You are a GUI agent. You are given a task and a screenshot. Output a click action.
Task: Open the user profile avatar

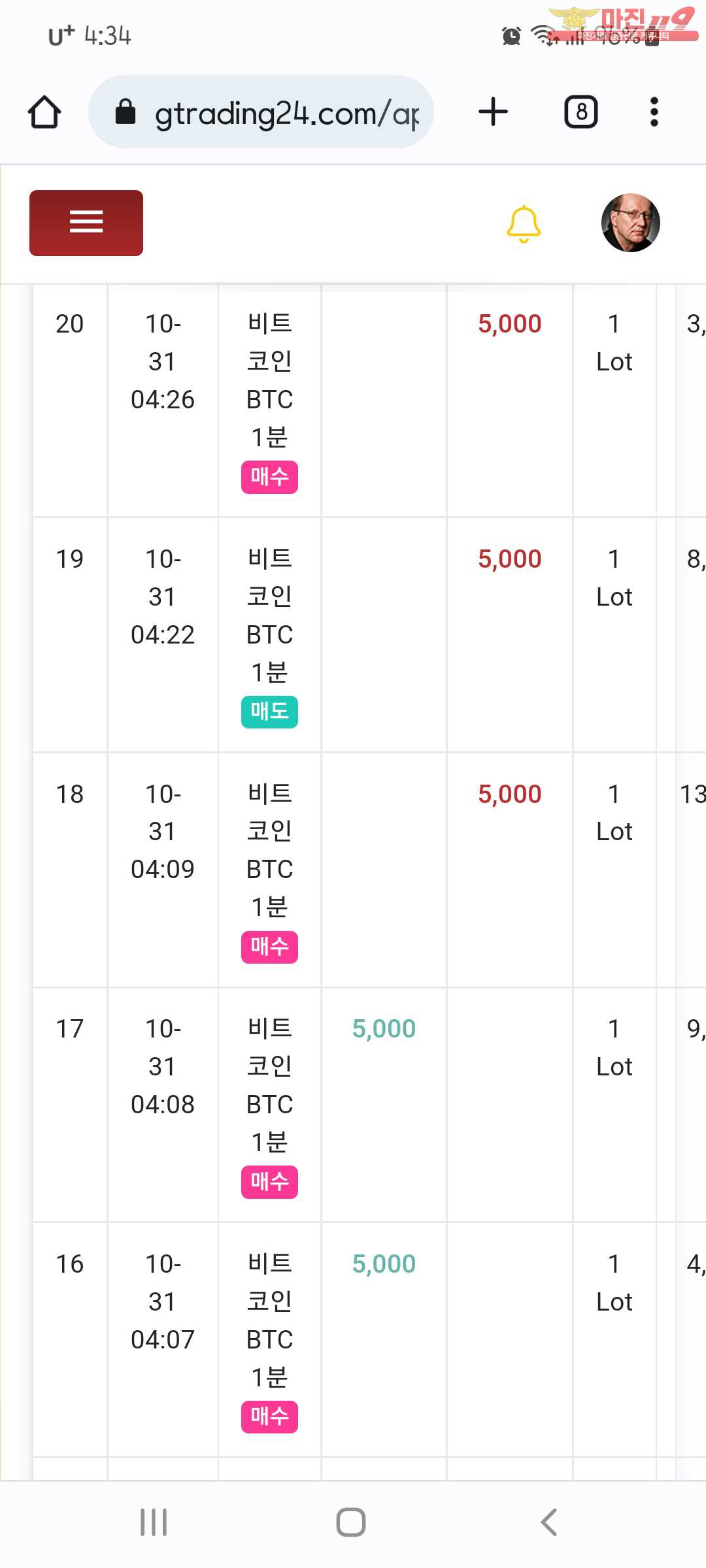click(630, 223)
